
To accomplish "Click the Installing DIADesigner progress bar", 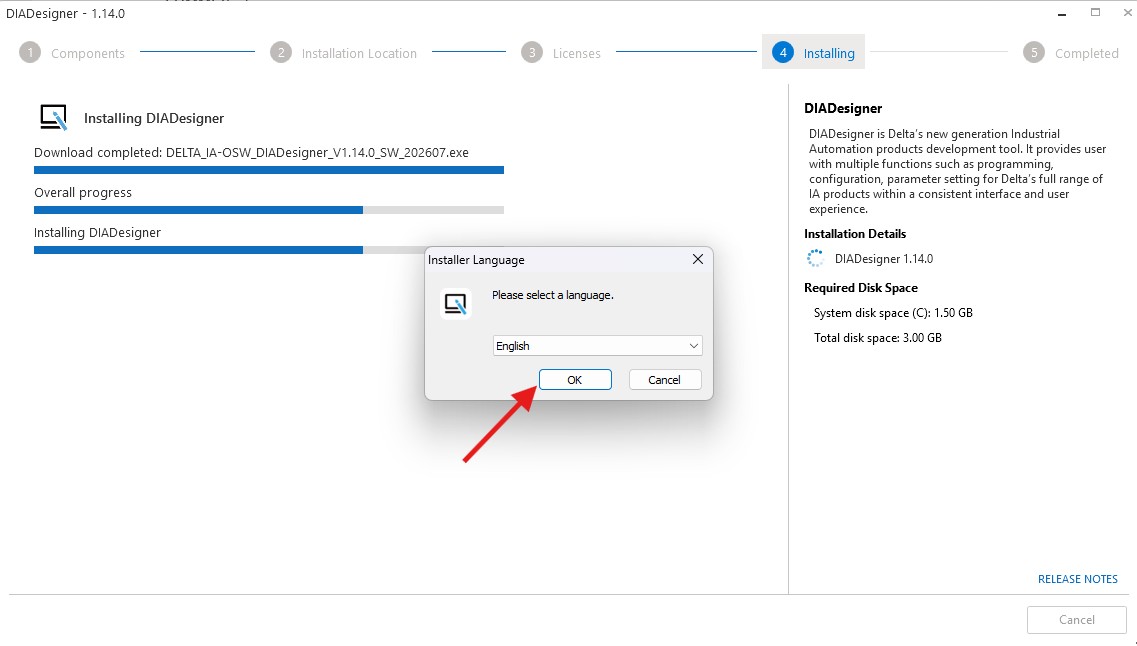I will (x=229, y=250).
